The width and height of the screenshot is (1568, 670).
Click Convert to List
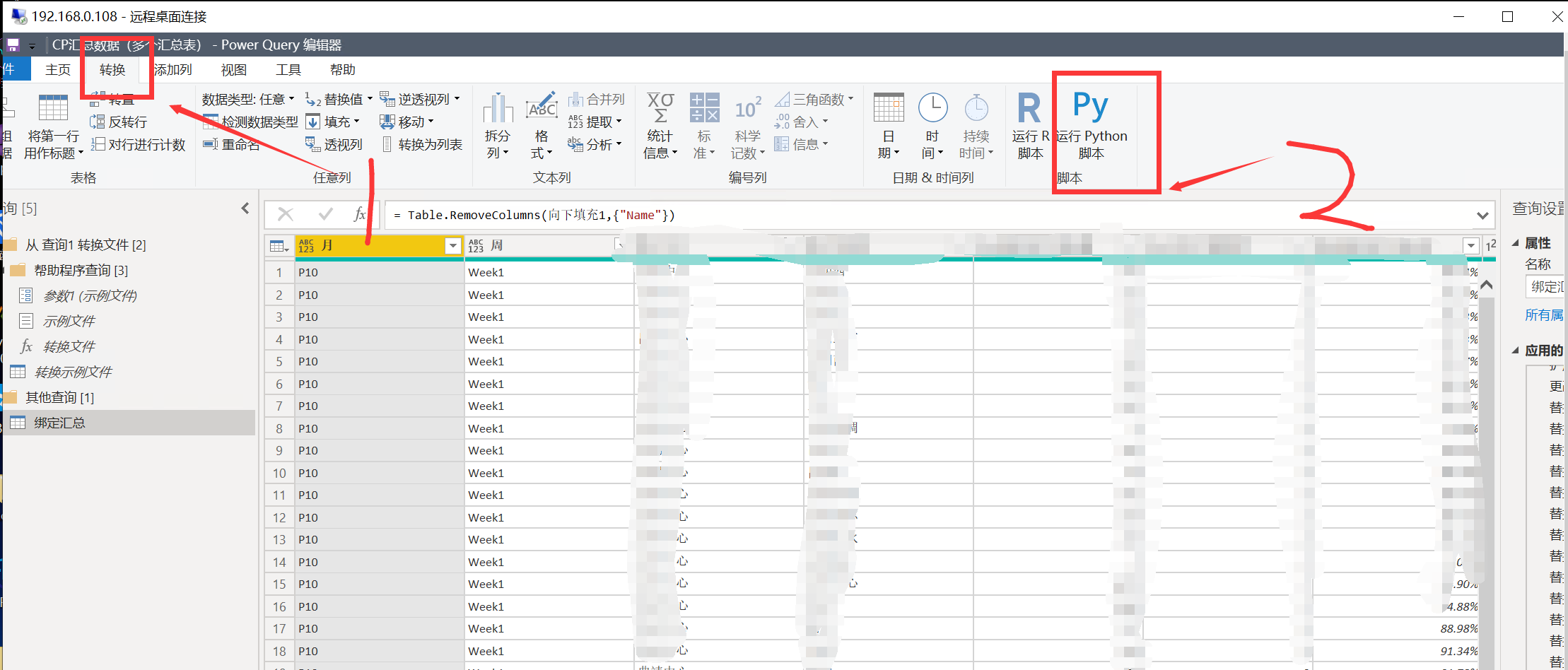point(422,144)
